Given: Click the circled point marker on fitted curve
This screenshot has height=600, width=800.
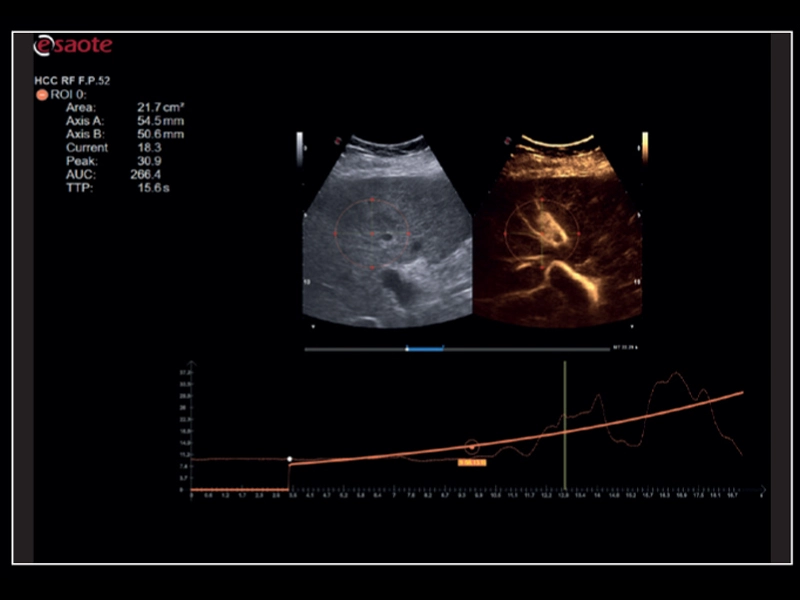Looking at the screenshot, I should point(472,447).
